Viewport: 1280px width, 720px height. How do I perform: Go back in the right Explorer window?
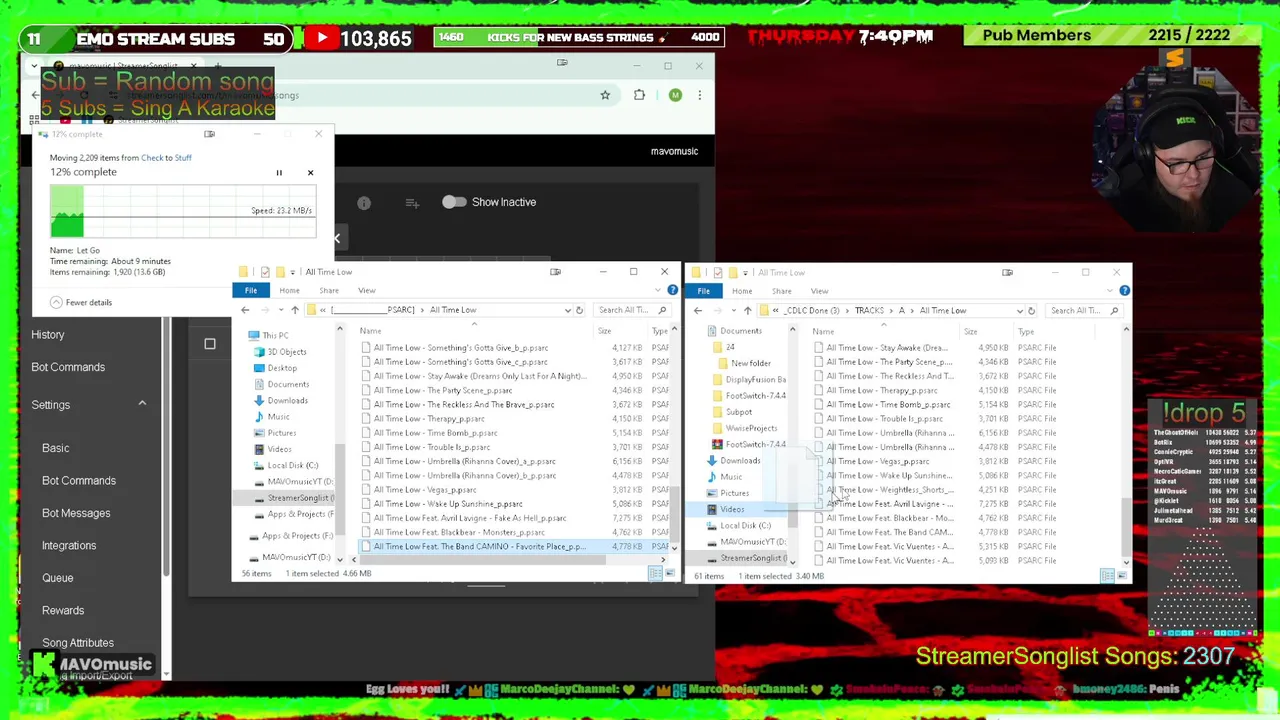pyautogui.click(x=698, y=311)
